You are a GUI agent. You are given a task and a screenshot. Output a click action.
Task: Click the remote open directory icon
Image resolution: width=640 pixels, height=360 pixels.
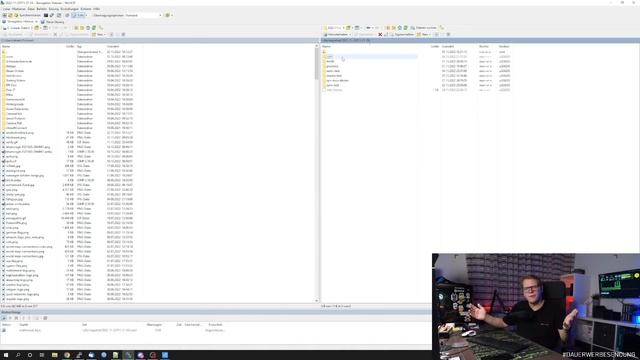(348, 28)
